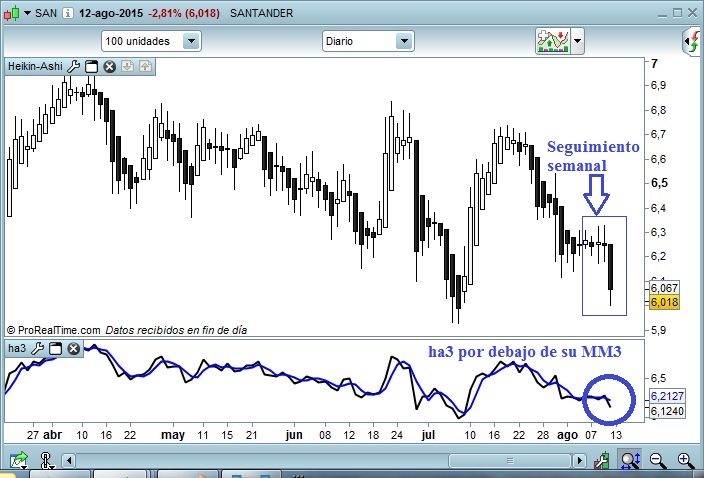Click the green arrow chart icon bottom-left

point(19,460)
